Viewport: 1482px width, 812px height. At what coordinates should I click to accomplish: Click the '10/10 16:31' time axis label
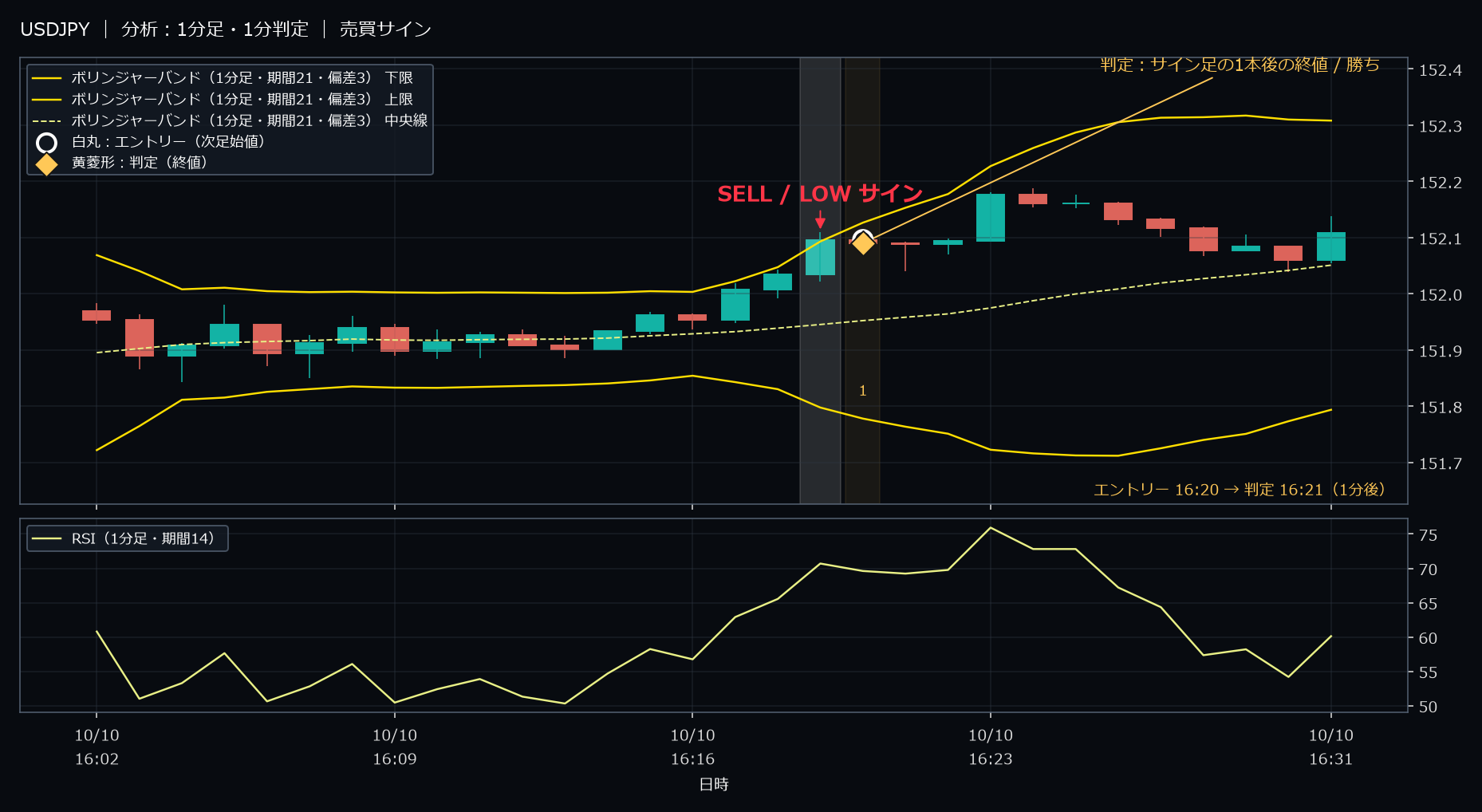coord(1331,747)
